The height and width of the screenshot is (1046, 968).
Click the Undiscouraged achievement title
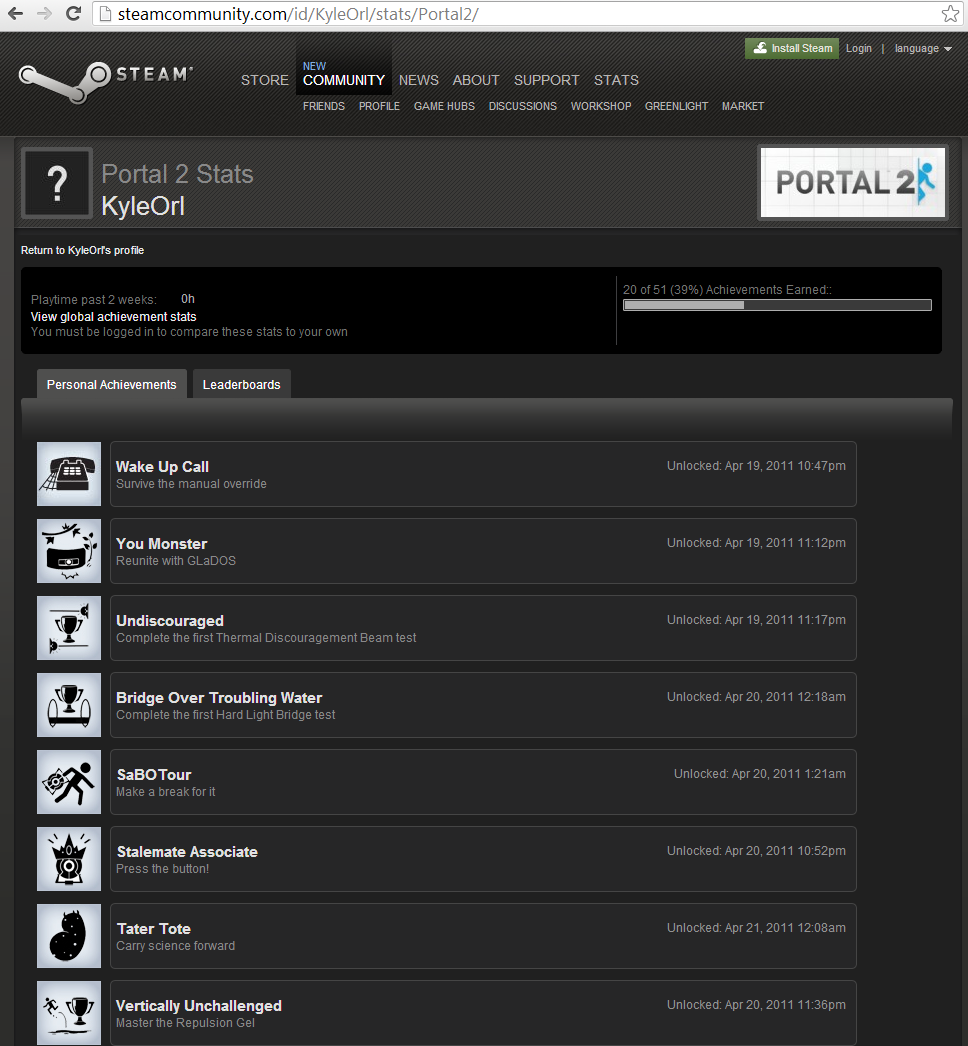170,621
